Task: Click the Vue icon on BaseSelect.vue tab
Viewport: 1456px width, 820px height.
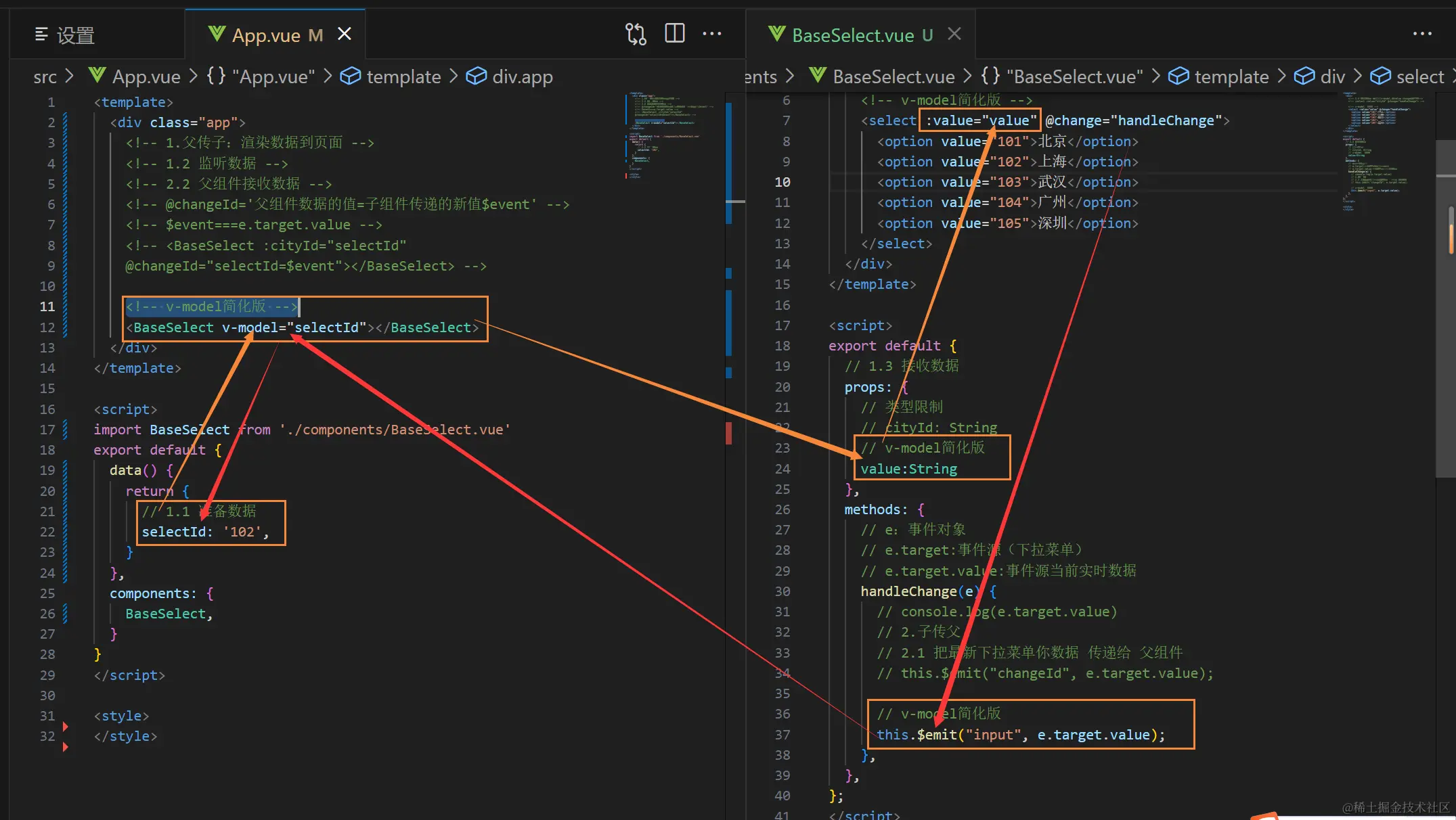Action: point(777,34)
